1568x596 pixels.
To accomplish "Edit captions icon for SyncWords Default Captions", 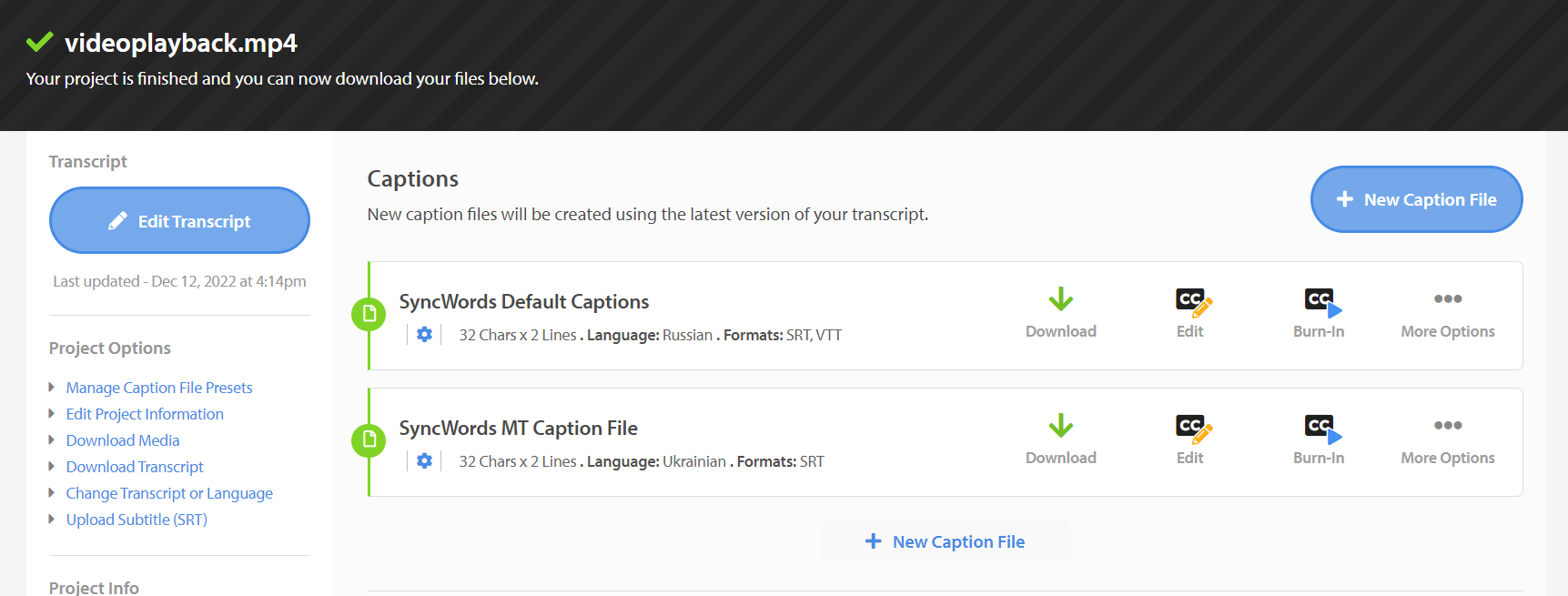I will [x=1193, y=302].
